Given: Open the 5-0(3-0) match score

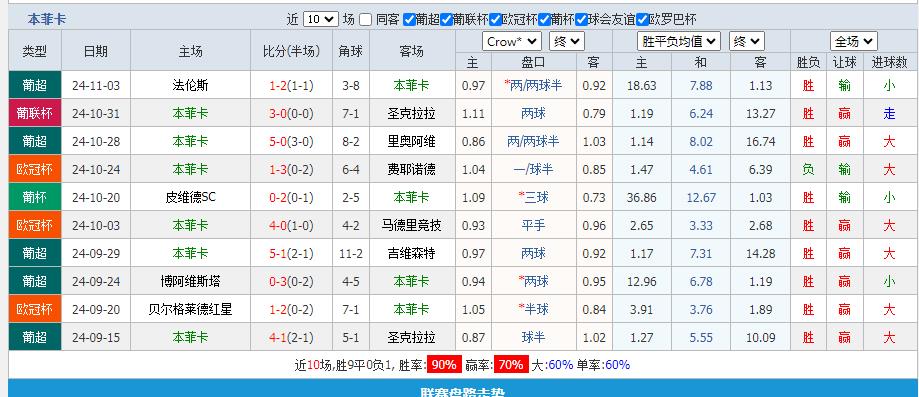Looking at the screenshot, I should point(291,142).
